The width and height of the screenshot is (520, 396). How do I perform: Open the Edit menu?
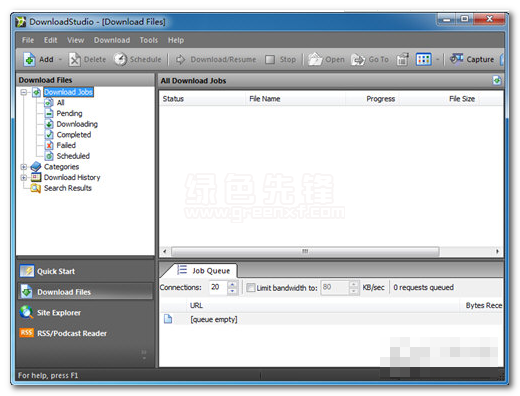pyautogui.click(x=51, y=40)
